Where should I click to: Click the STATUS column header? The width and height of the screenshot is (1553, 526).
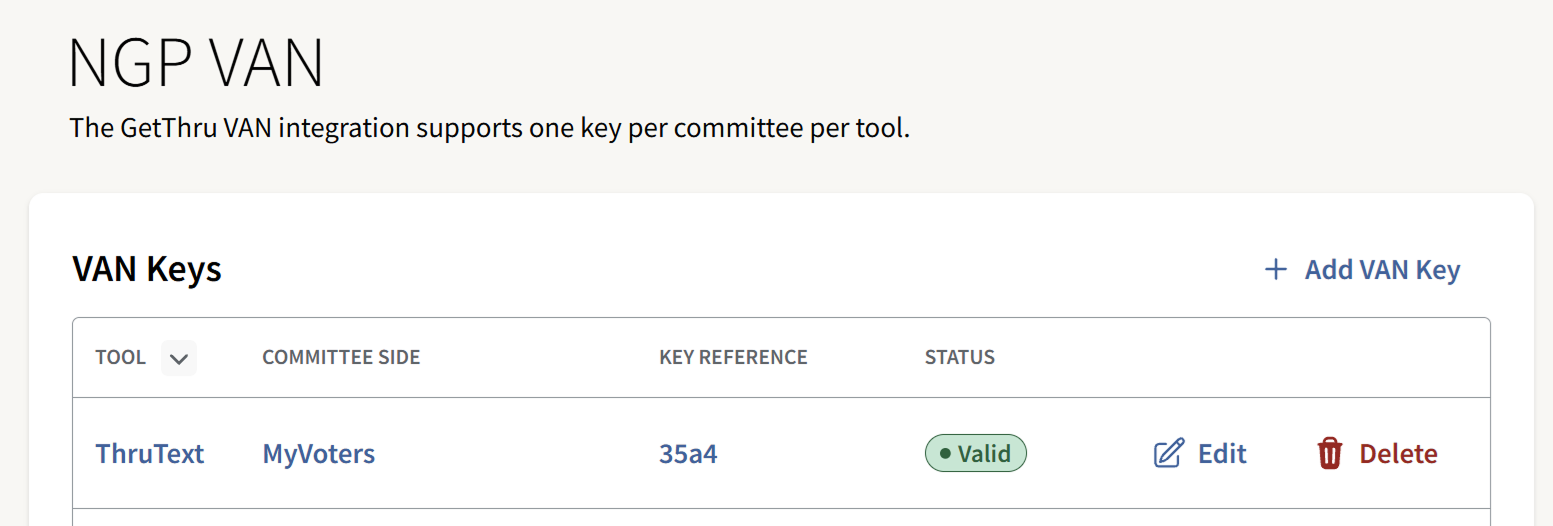960,358
